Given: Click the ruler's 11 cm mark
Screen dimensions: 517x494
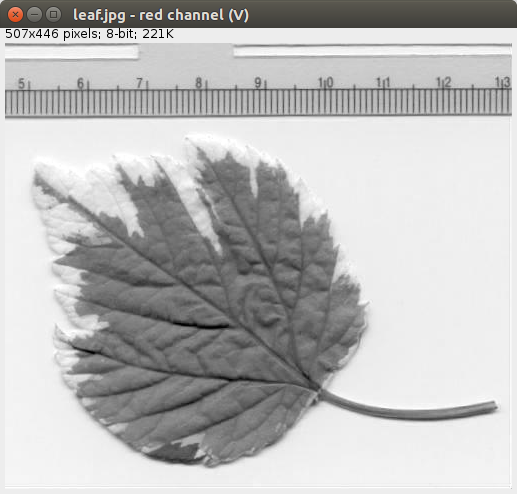Looking at the screenshot, I should click(383, 82).
